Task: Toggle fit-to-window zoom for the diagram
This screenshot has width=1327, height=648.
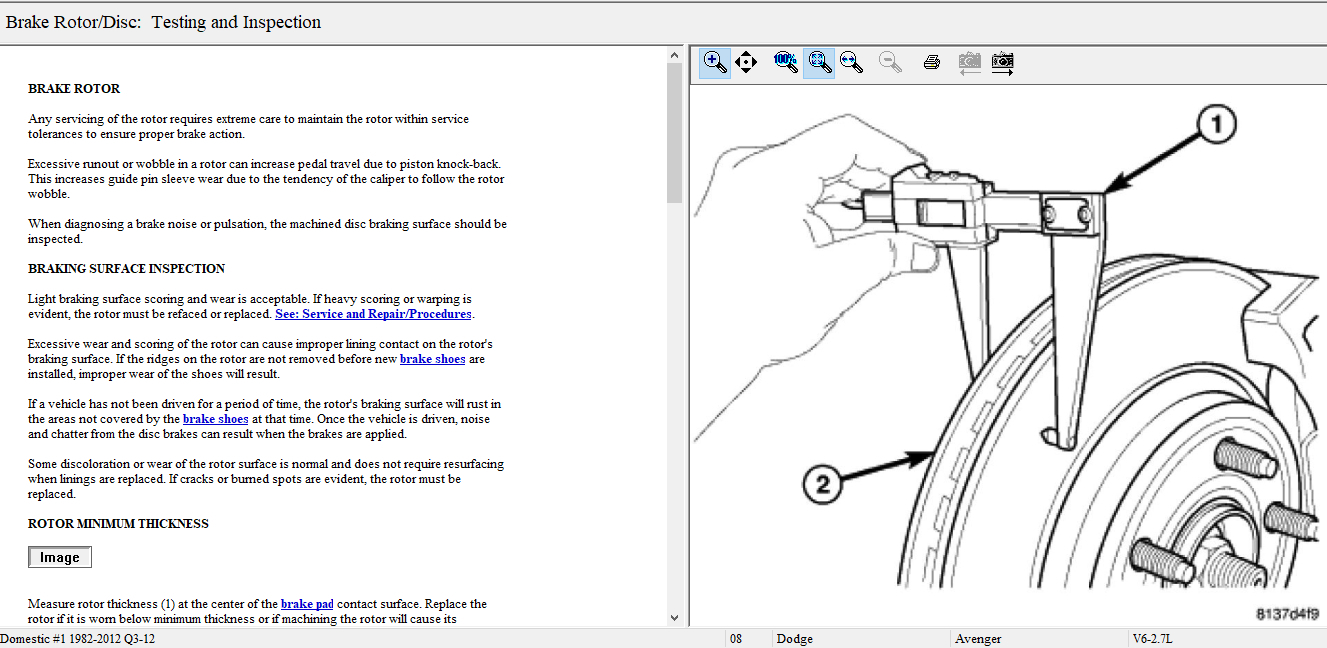Action: pyautogui.click(x=819, y=62)
